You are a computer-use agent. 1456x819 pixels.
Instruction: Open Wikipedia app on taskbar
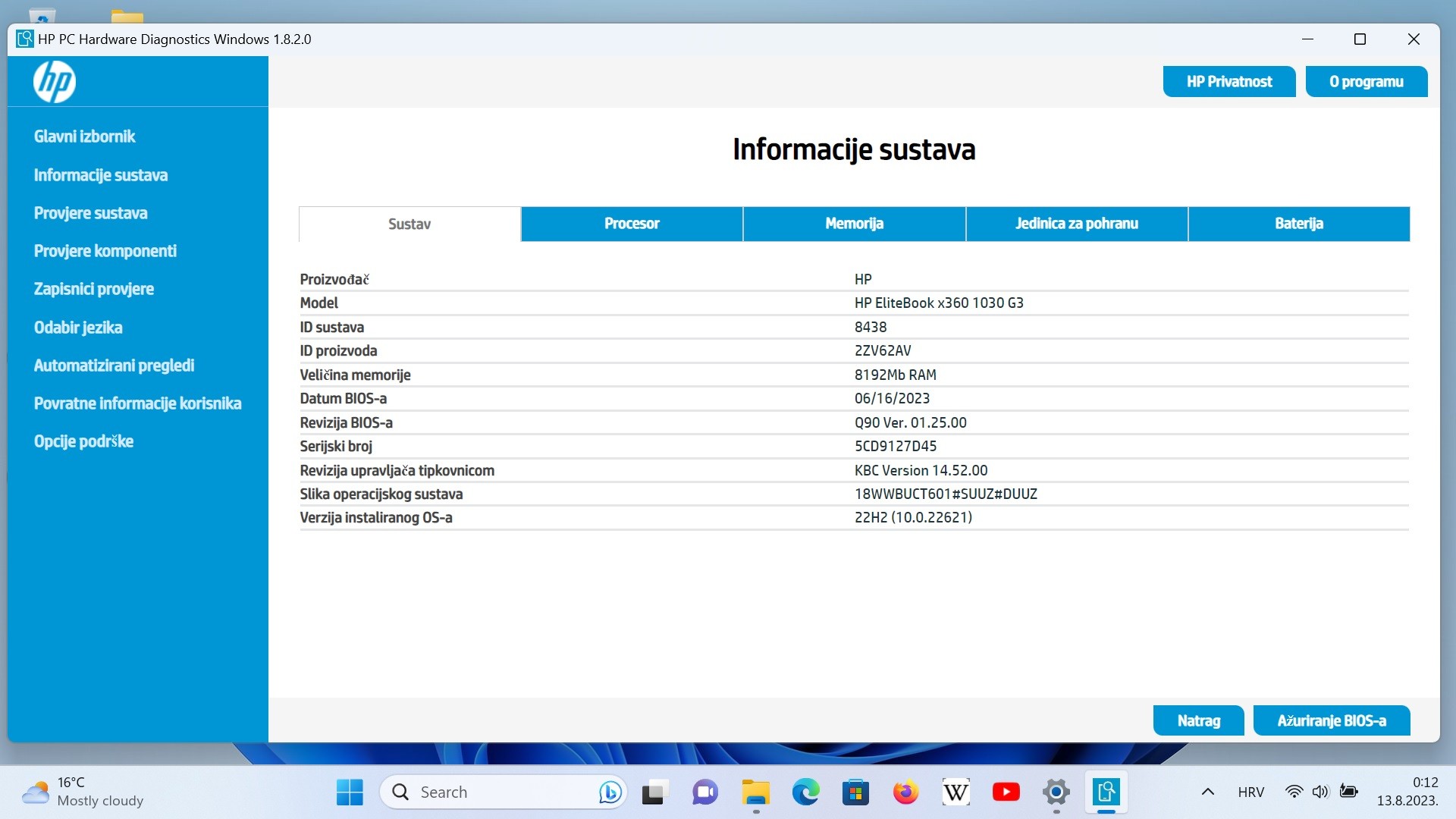point(955,792)
